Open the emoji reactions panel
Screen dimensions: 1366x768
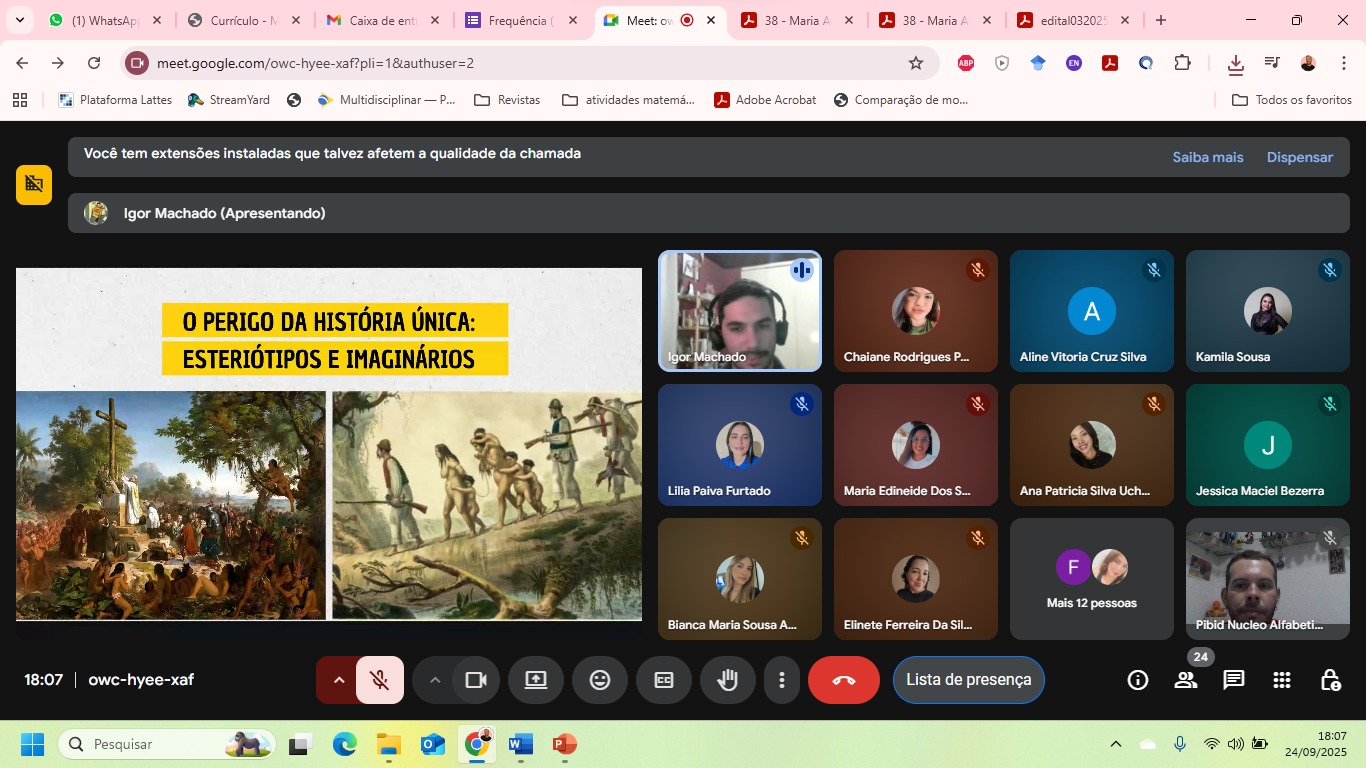(x=600, y=680)
